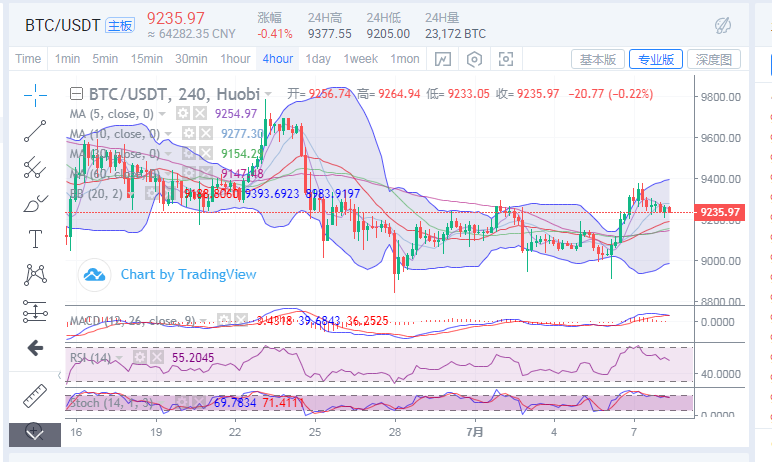Screen dimensions: 772x462
Task: Click the 7月 date on time axis
Action: point(475,432)
